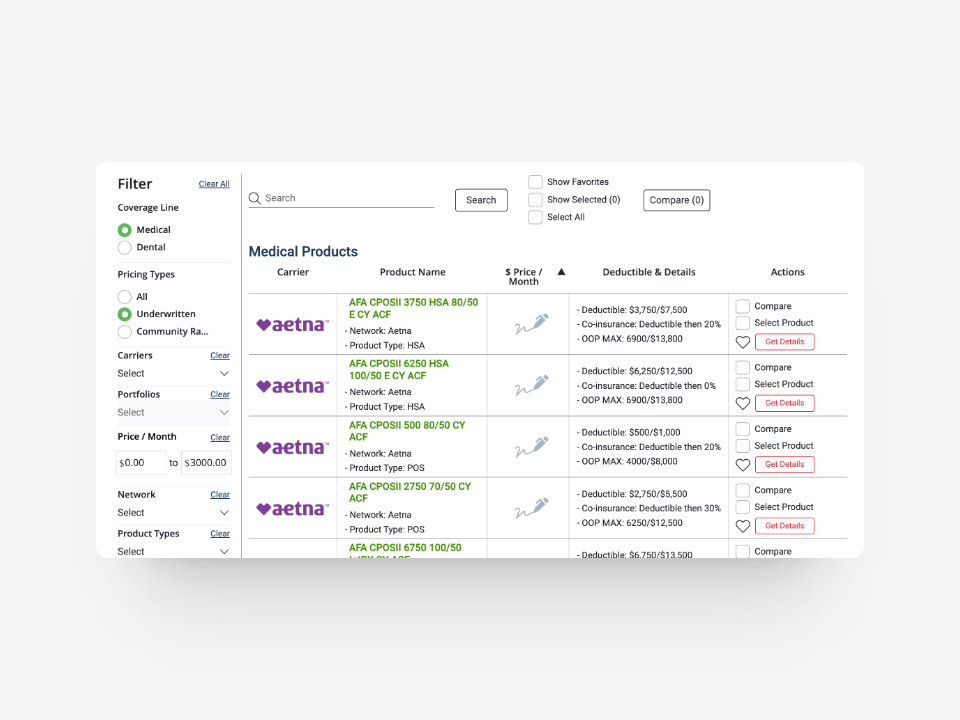960x720 pixels.
Task: Click the Product Name column header
Action: point(412,272)
